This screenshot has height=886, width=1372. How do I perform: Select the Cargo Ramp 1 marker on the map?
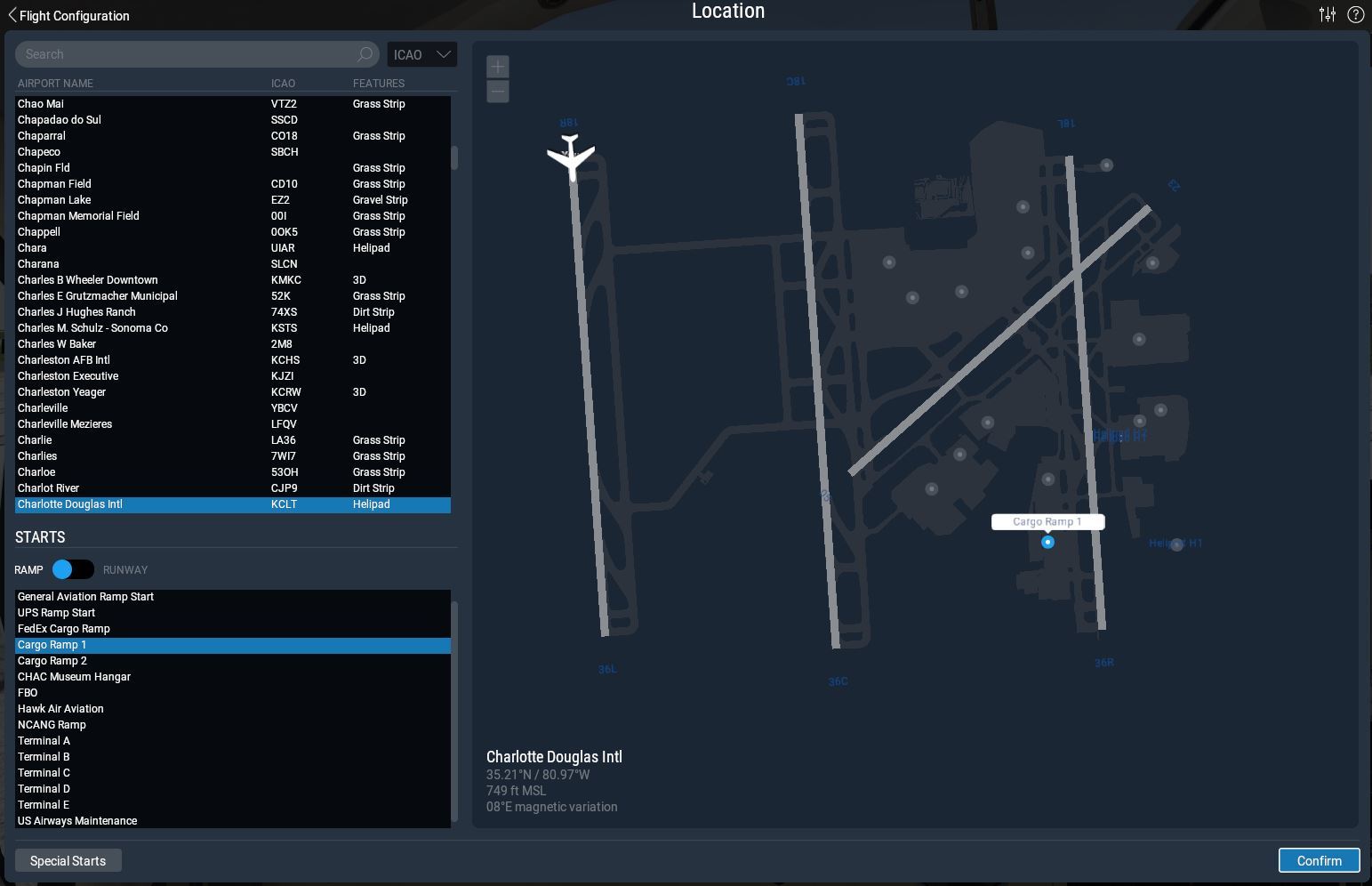[x=1047, y=543]
